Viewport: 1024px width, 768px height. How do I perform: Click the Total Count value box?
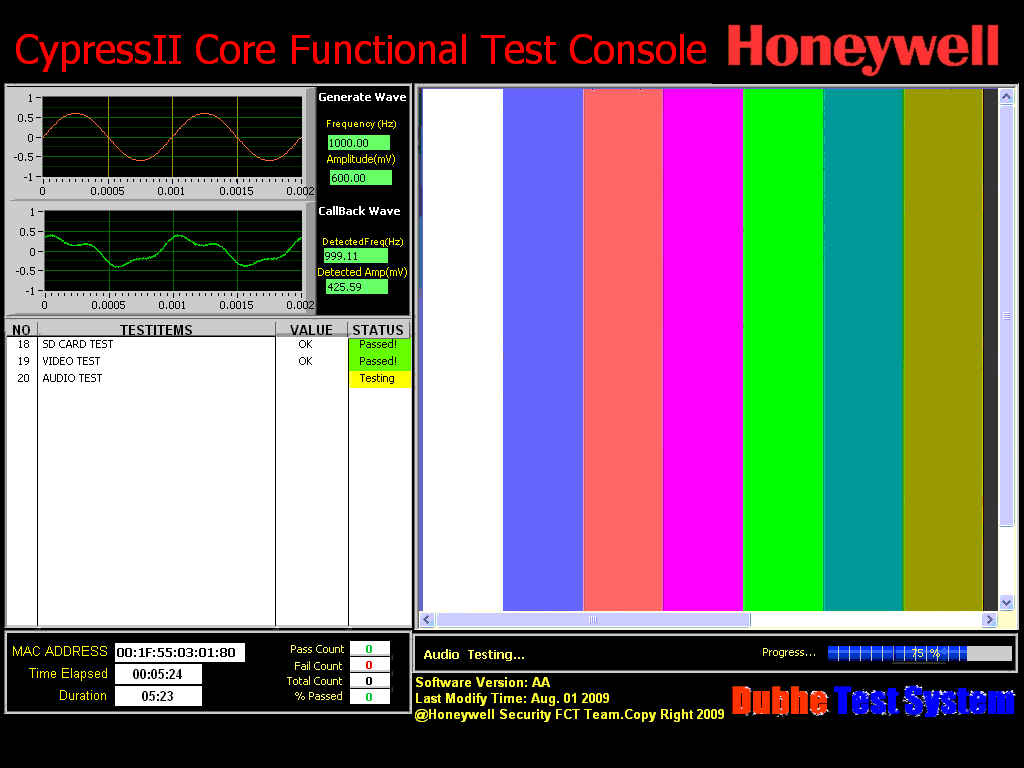[x=370, y=680]
